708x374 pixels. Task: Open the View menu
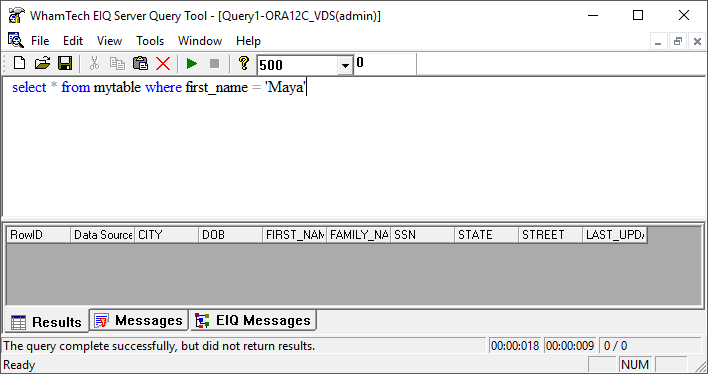109,41
